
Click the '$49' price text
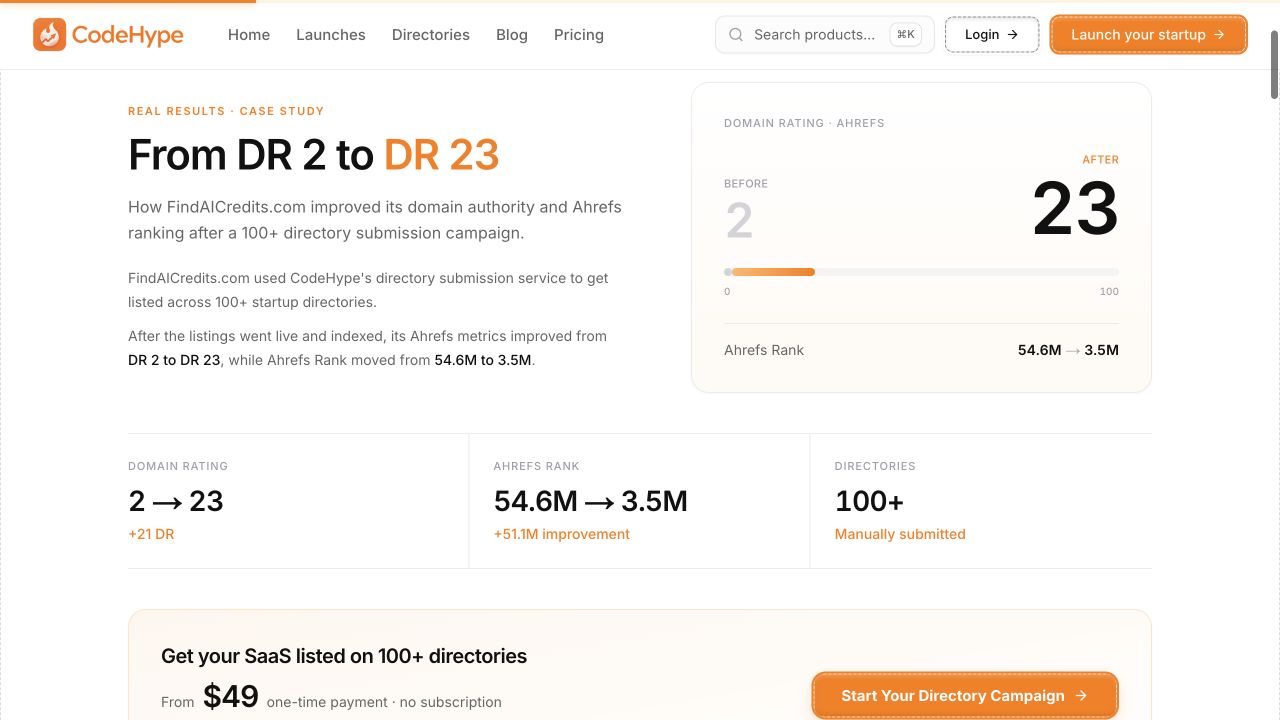pos(231,696)
